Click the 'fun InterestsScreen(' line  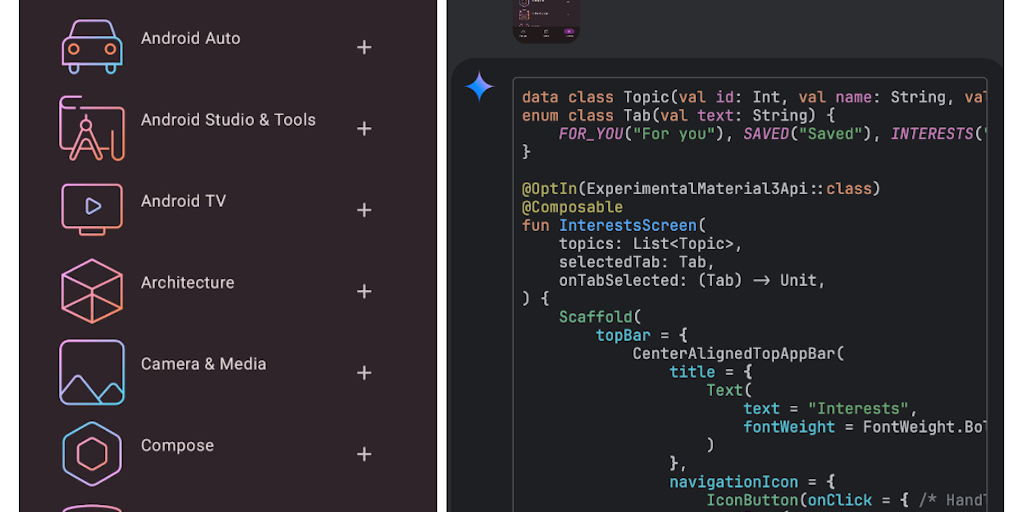614,225
